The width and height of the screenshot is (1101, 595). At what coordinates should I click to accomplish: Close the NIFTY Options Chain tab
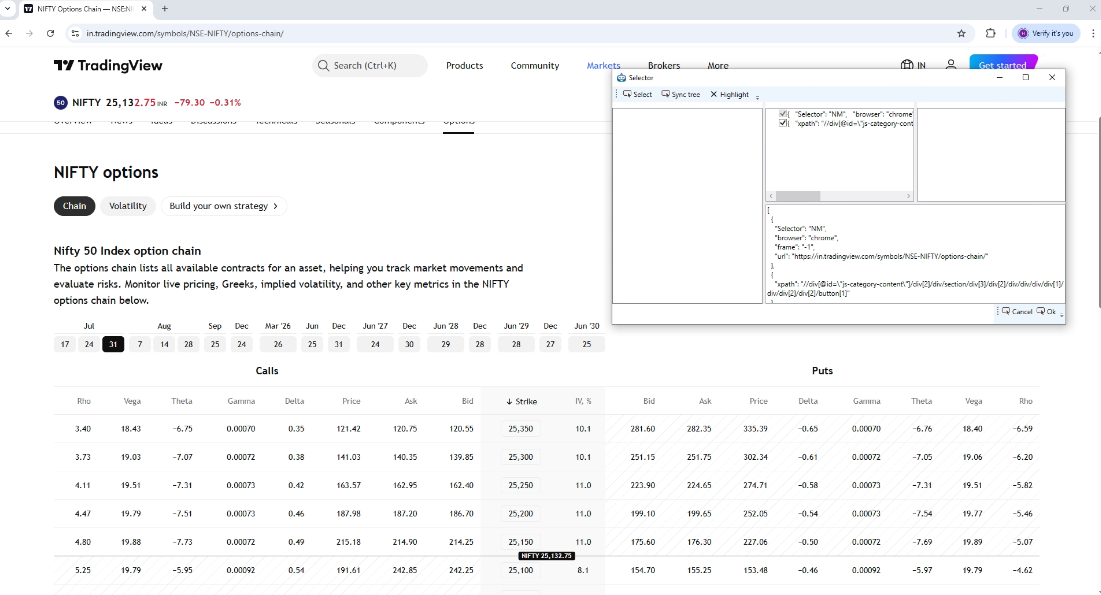pos(144,9)
